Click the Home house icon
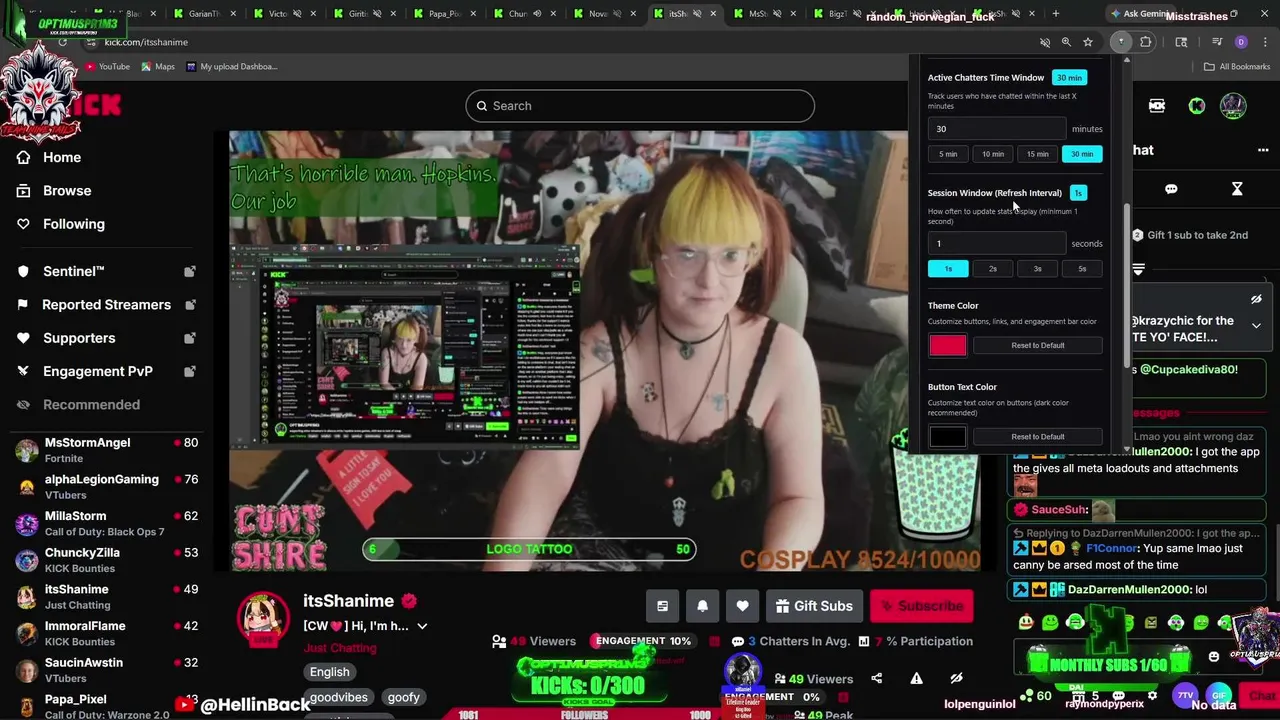The image size is (1280, 720). point(23,157)
